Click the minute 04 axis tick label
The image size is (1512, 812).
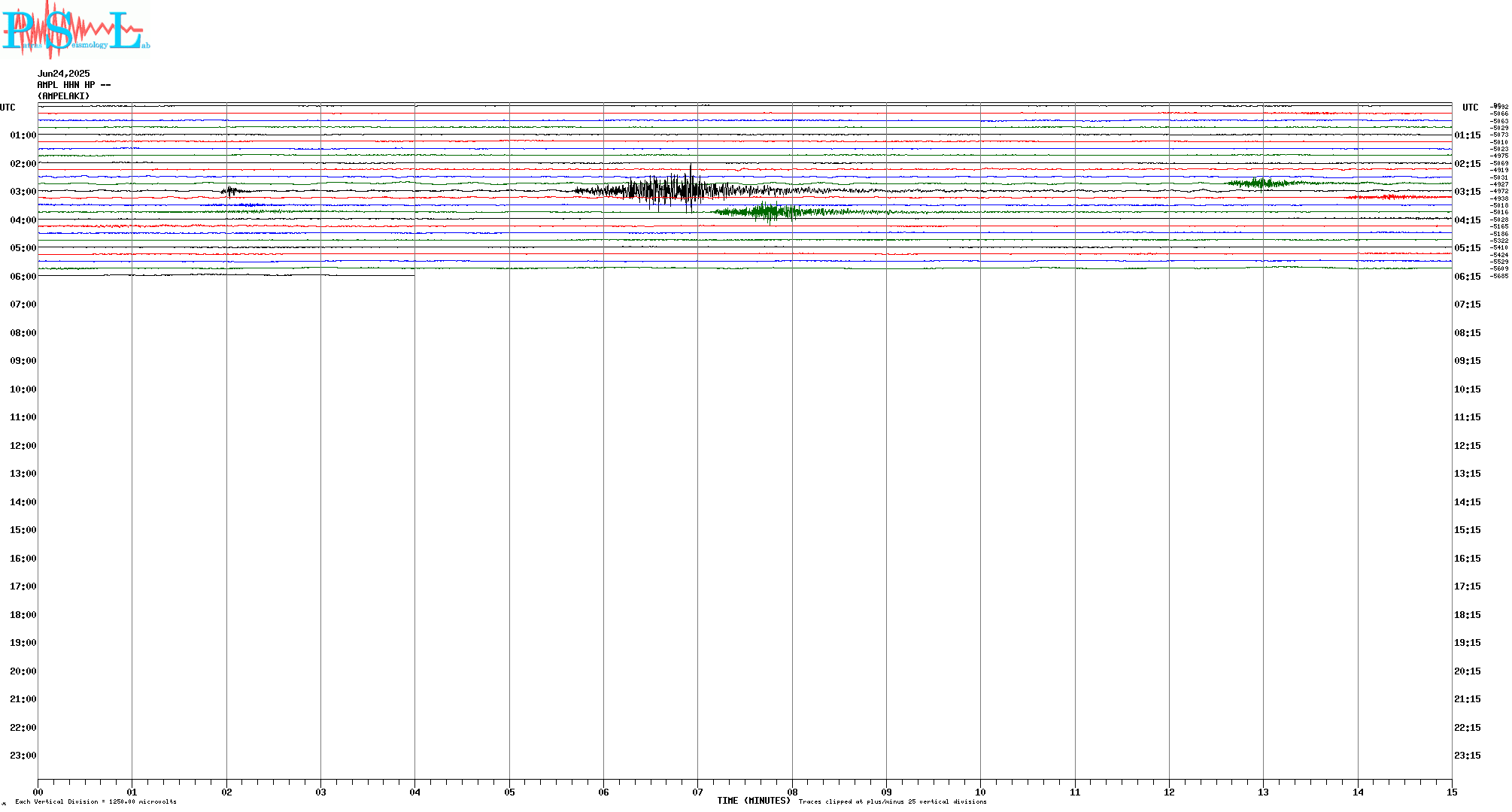(414, 792)
